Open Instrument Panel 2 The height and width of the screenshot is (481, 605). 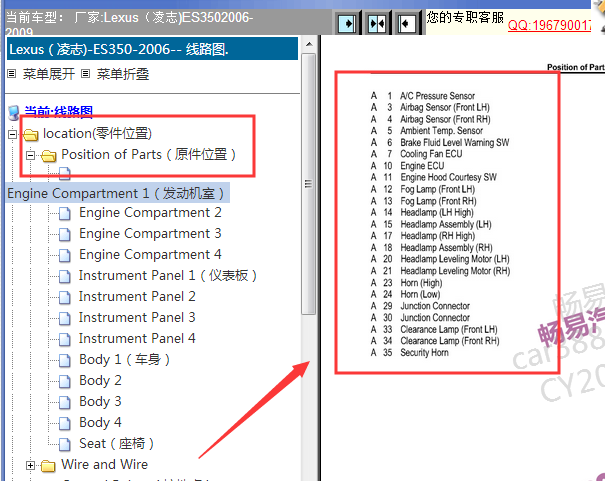(137, 296)
